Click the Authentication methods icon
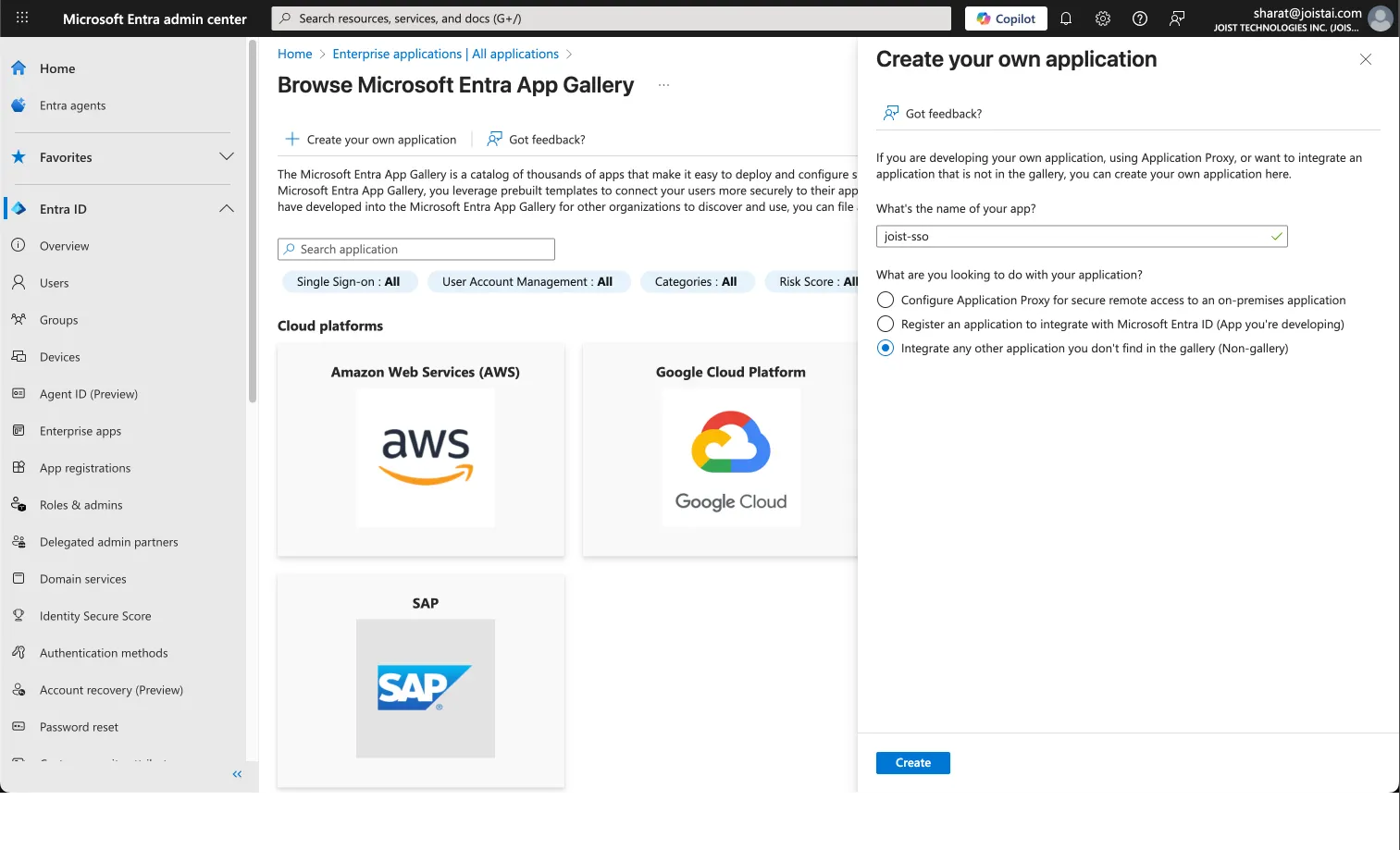1400x850 pixels. [19, 652]
